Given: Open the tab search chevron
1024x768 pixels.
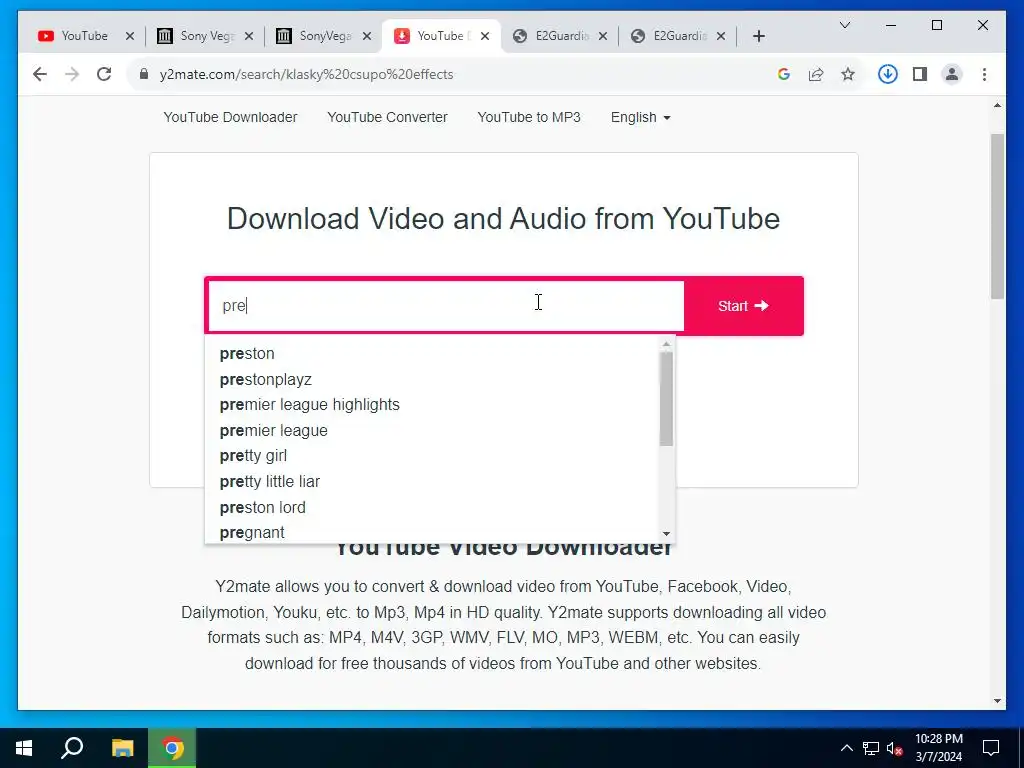Looking at the screenshot, I should click(x=844, y=25).
